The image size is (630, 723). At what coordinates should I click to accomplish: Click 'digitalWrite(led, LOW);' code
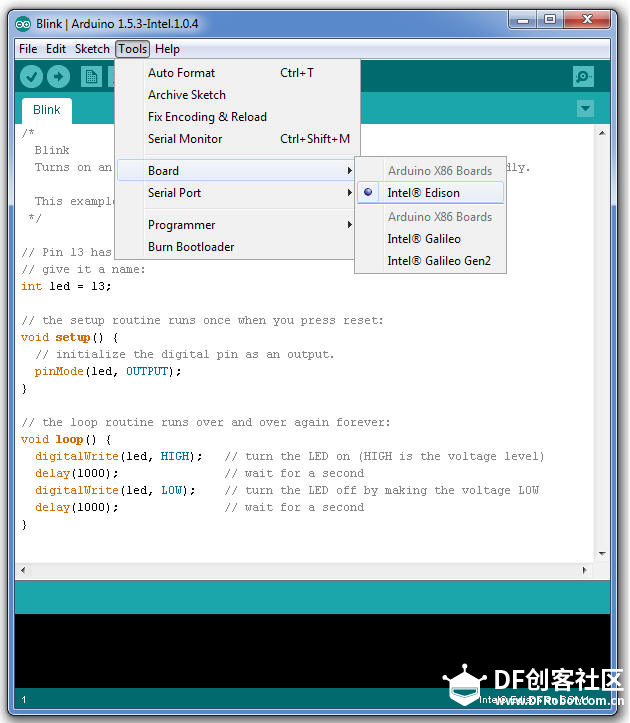115,491
